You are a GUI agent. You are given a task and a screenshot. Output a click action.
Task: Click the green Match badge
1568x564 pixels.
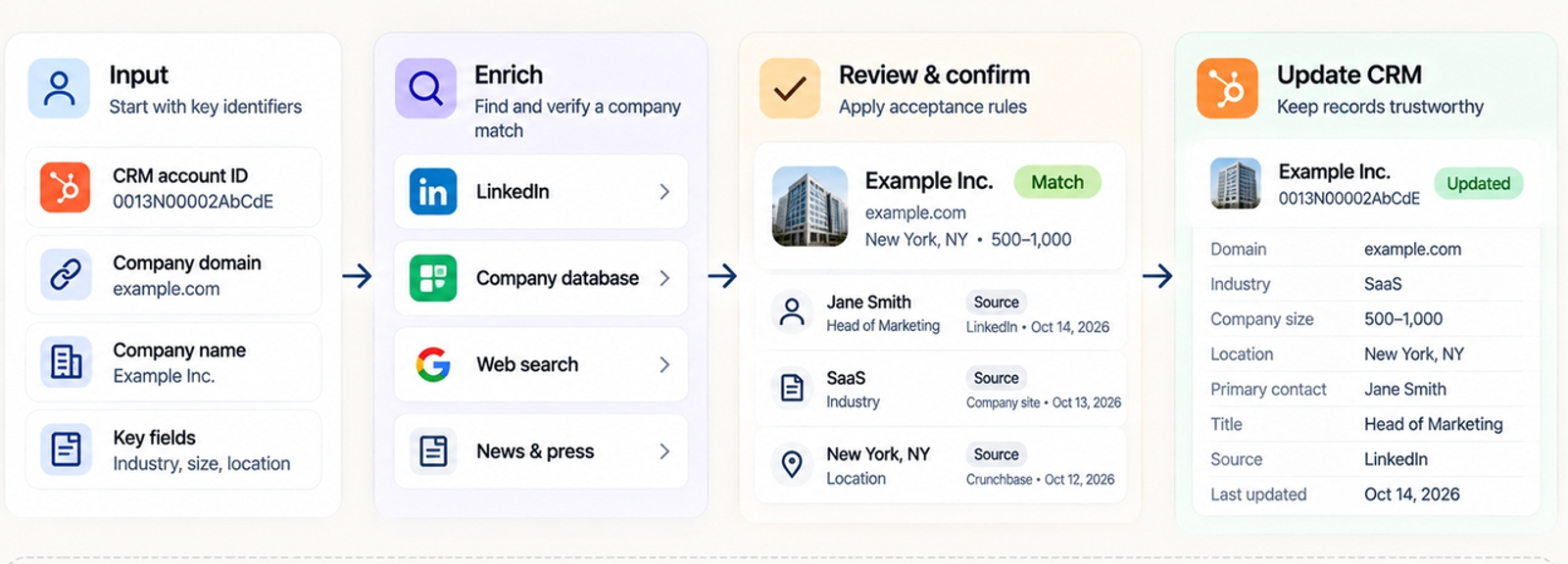[x=1057, y=182]
